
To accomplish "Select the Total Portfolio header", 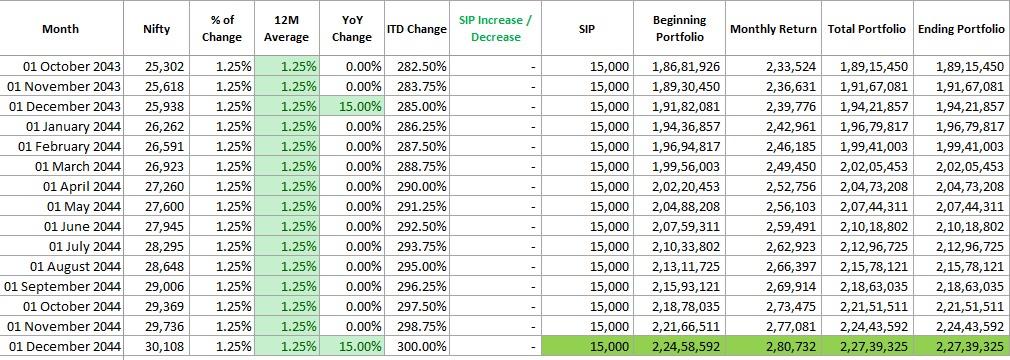I will click(x=867, y=28).
